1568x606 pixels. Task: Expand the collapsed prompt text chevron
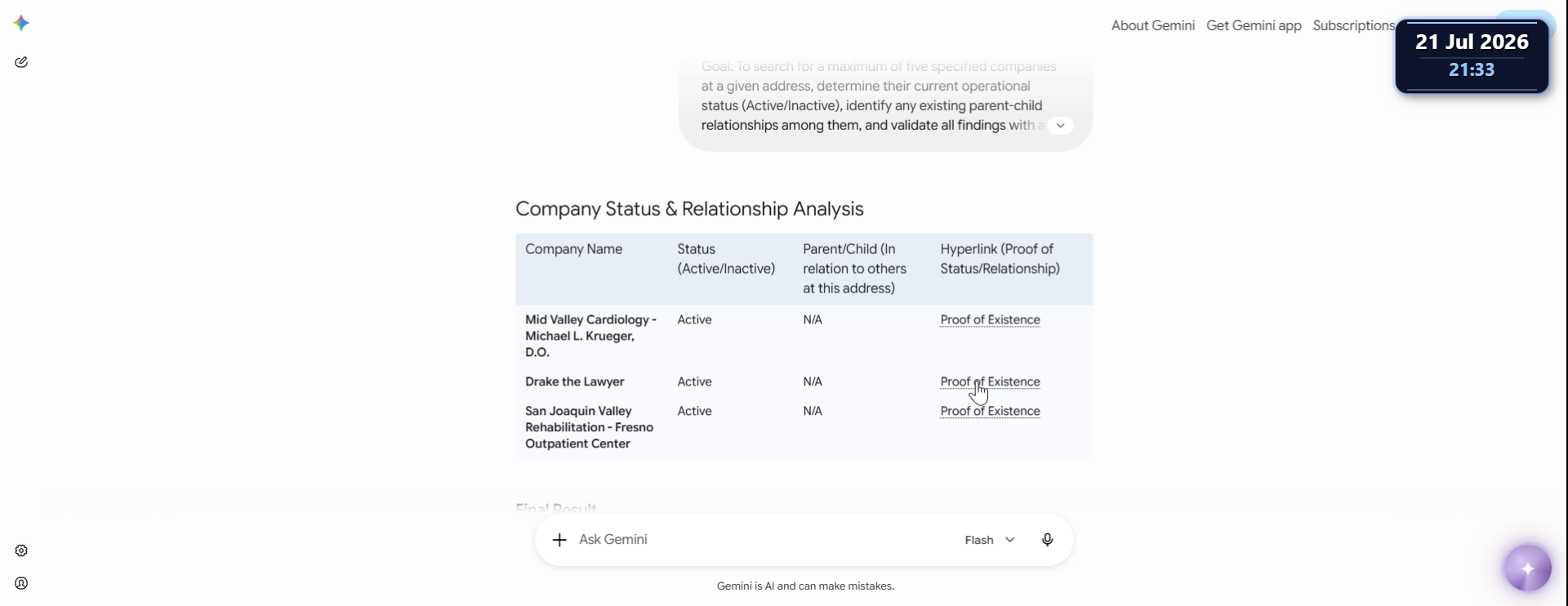1060,126
